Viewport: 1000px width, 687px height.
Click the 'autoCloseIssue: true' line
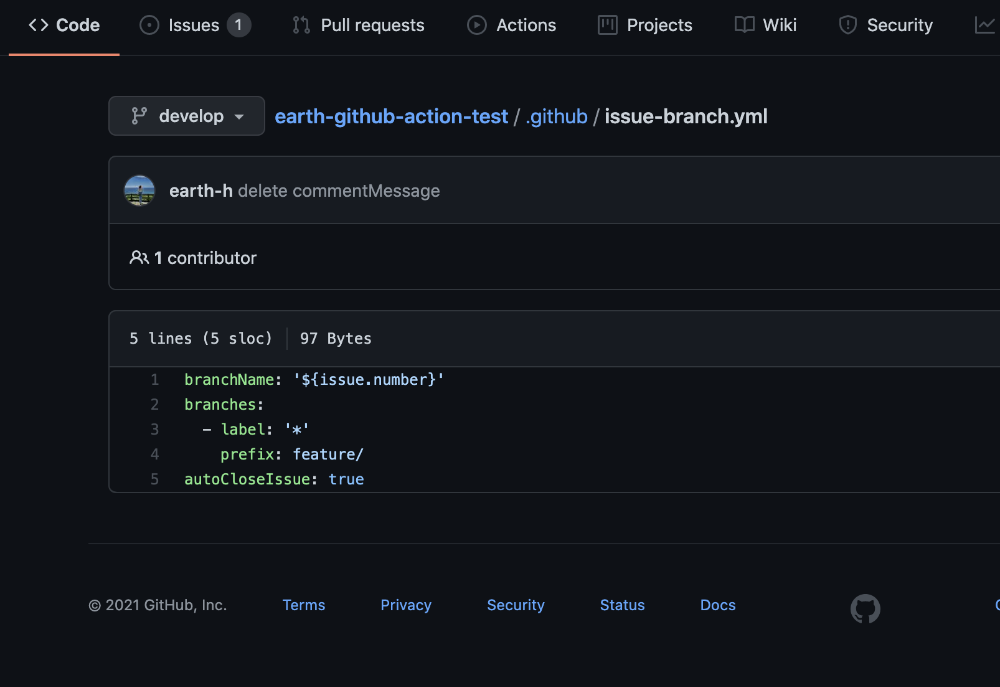click(274, 479)
